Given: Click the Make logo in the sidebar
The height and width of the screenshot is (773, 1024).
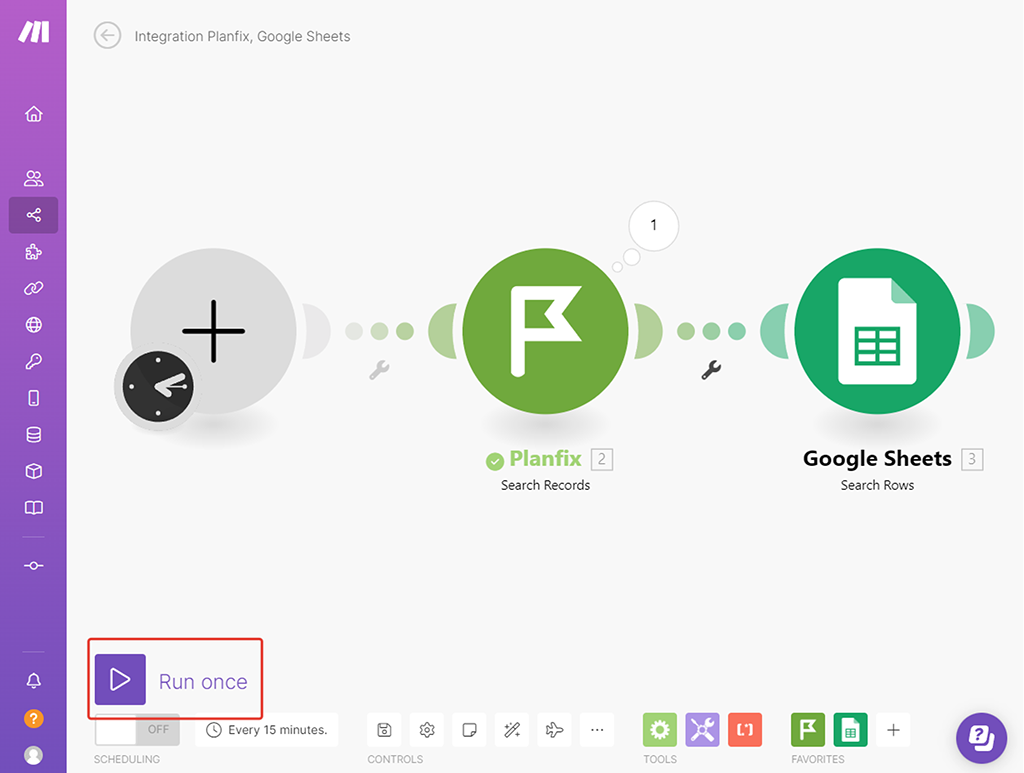Looking at the screenshot, I should tap(33, 31).
